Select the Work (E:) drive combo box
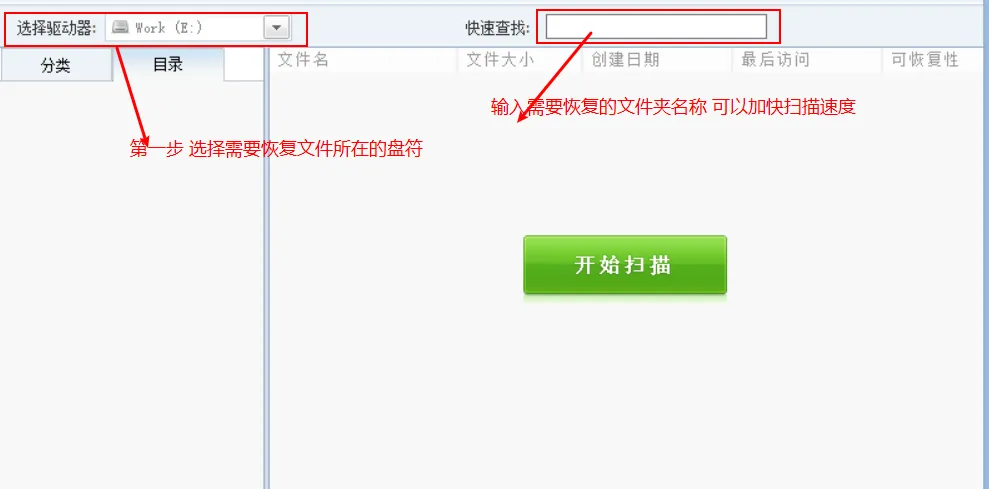The height and width of the screenshot is (489, 989). pyautogui.click(x=197, y=28)
